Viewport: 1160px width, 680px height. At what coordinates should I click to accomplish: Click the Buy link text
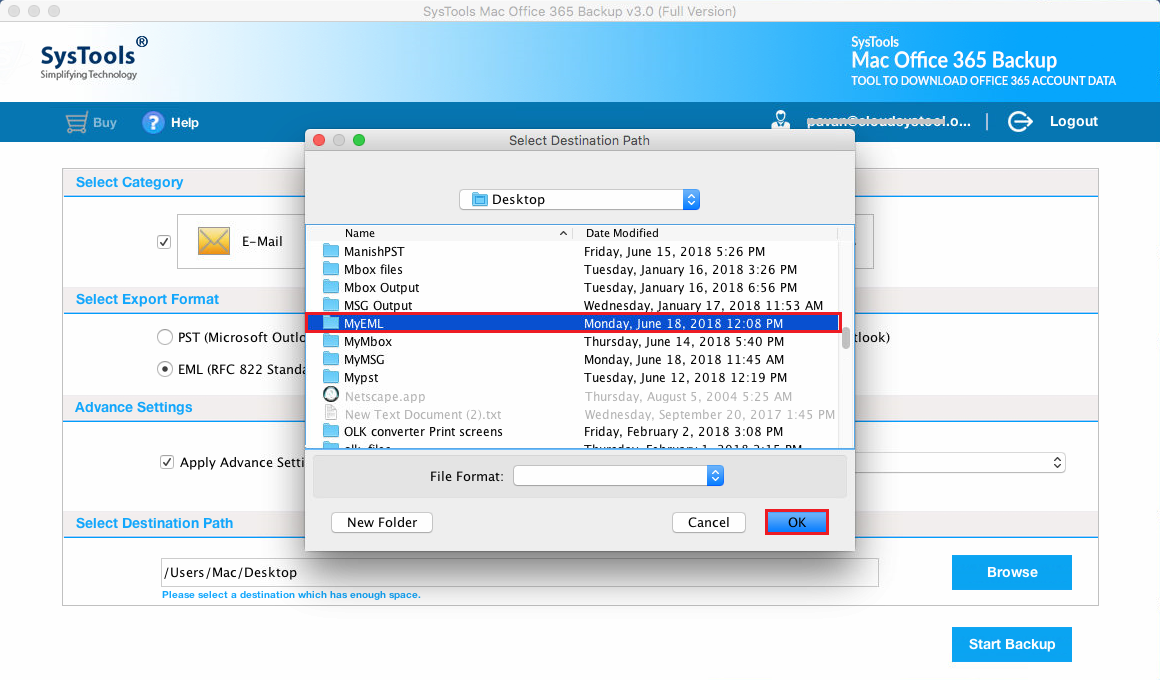click(x=104, y=123)
